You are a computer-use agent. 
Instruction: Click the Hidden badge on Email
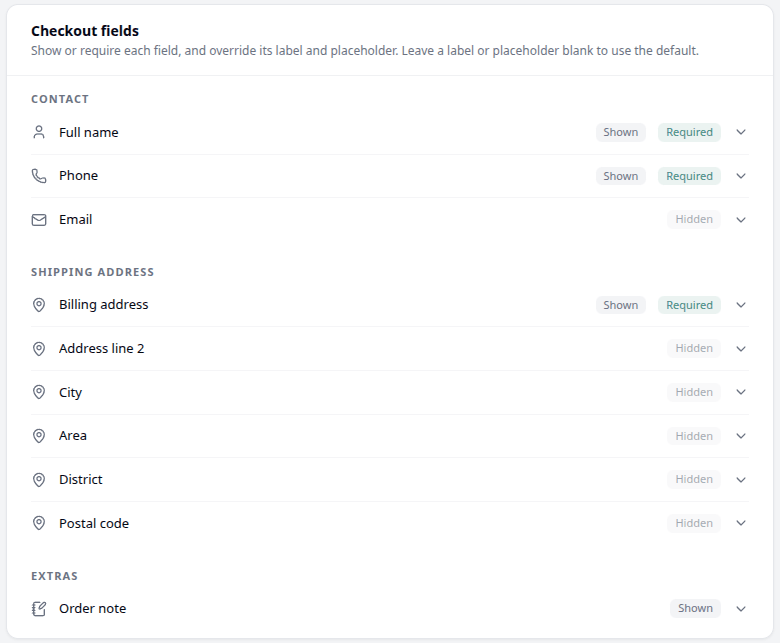point(694,219)
